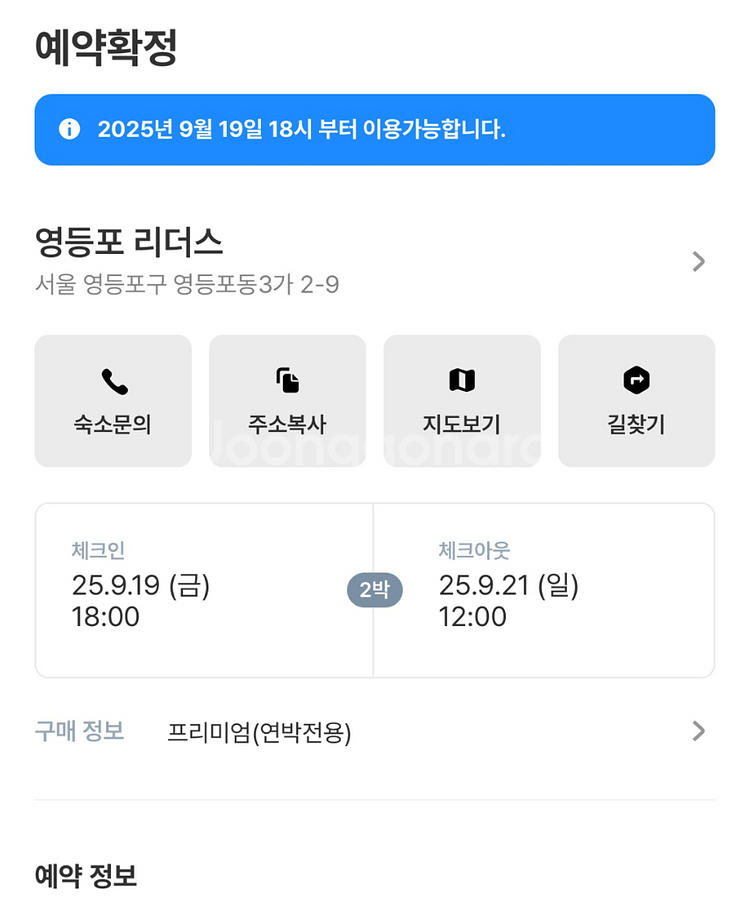
Task: Expand 구매 정보 with the right chevron
Action: [x=698, y=732]
